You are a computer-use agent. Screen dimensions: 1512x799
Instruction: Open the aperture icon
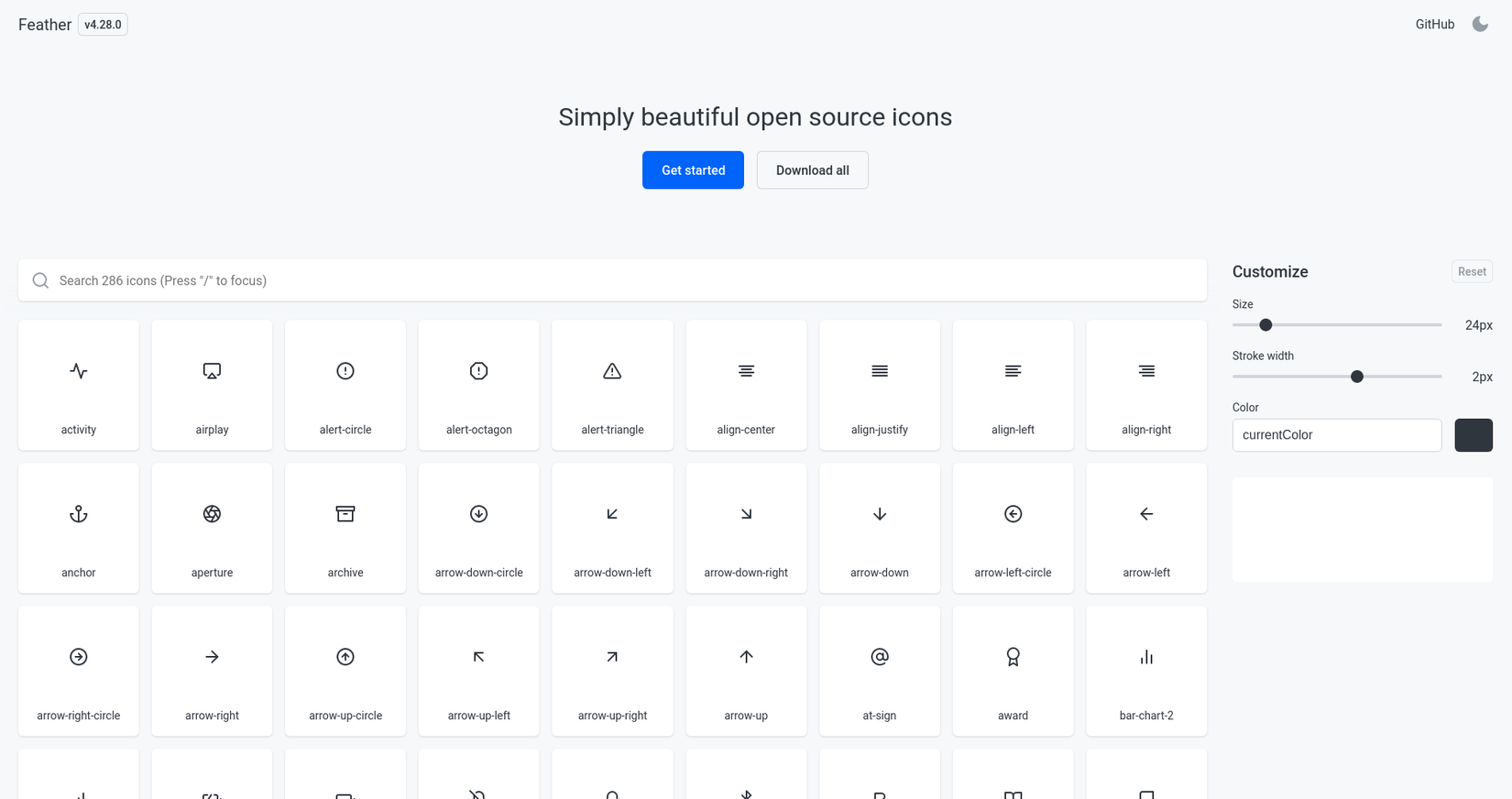point(212,528)
